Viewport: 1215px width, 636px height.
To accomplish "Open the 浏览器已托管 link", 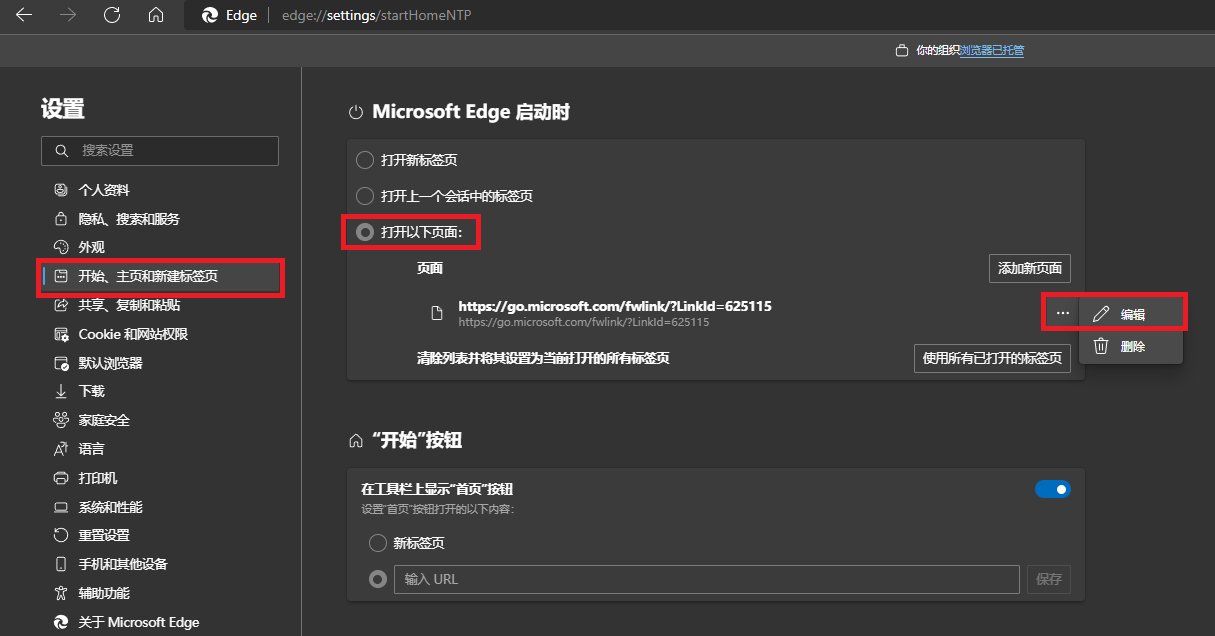I will [990, 50].
